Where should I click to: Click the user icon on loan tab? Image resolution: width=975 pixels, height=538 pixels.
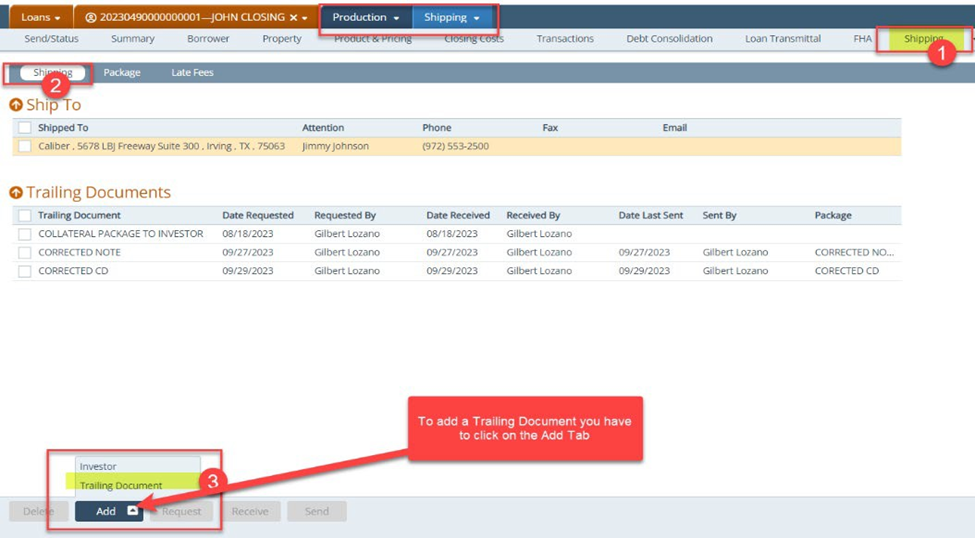(x=91, y=17)
